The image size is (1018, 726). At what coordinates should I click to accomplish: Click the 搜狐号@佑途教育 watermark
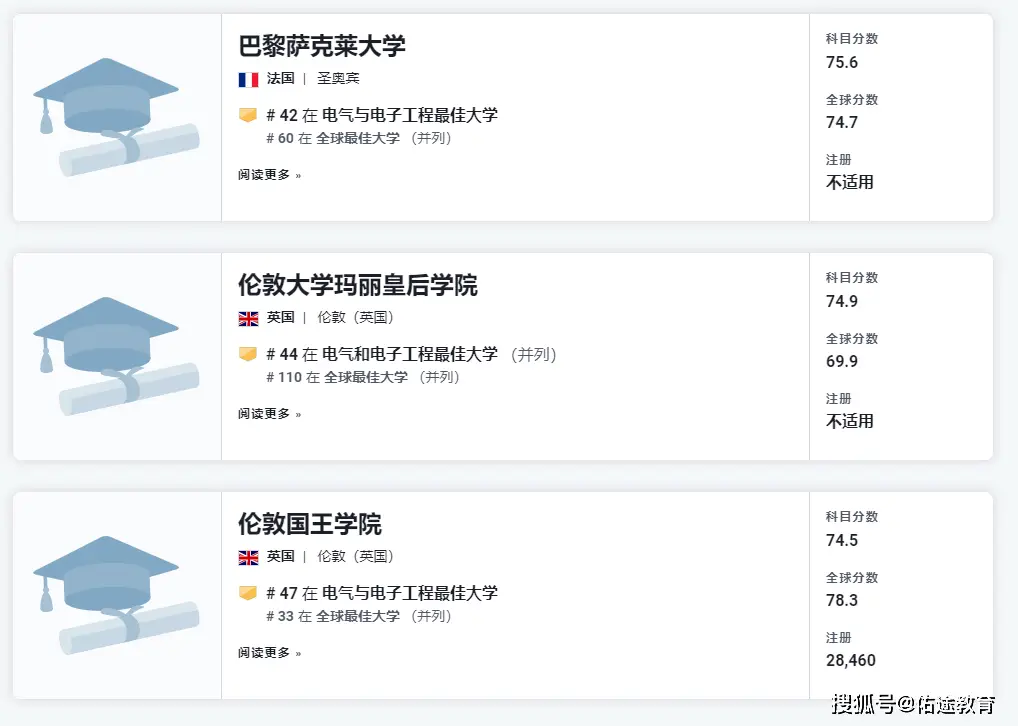click(x=914, y=704)
